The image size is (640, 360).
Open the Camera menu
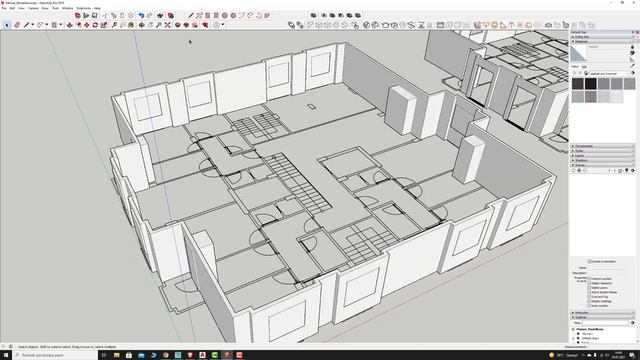[x=33, y=8]
